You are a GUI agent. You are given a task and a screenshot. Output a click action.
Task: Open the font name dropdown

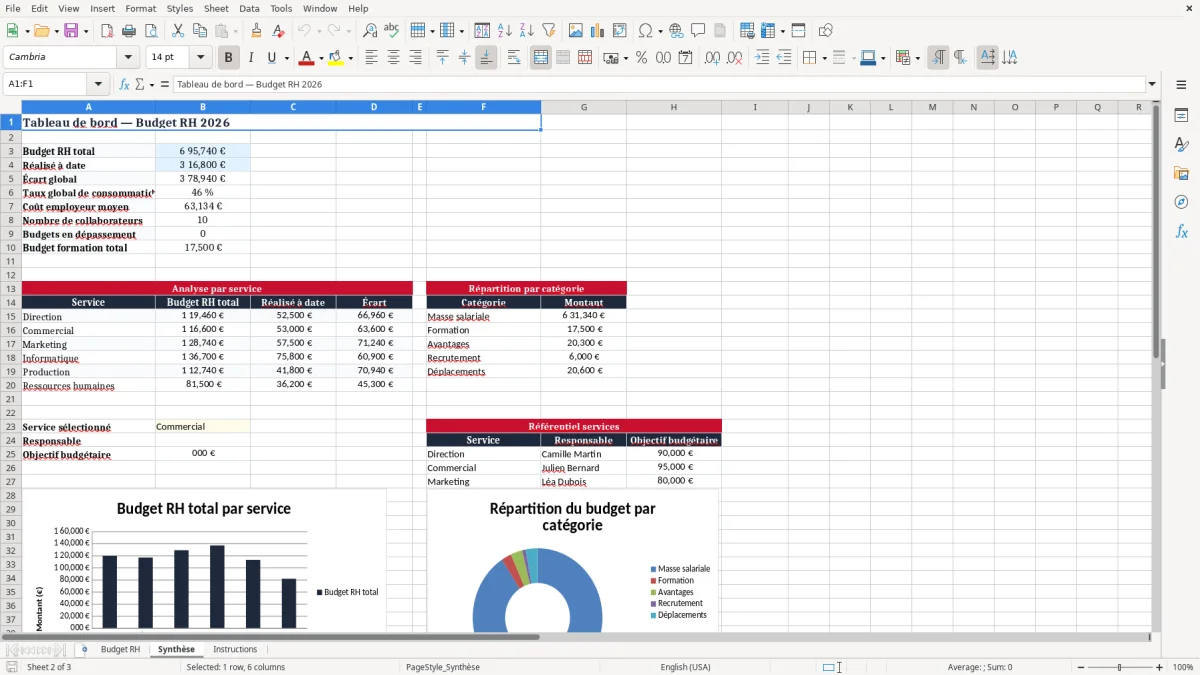click(x=128, y=58)
